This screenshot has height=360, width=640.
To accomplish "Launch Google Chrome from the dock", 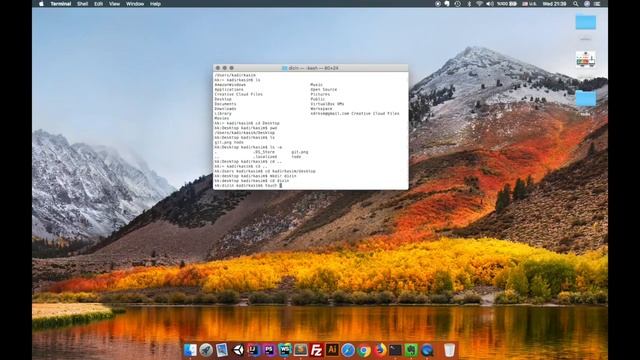I will [x=363, y=350].
